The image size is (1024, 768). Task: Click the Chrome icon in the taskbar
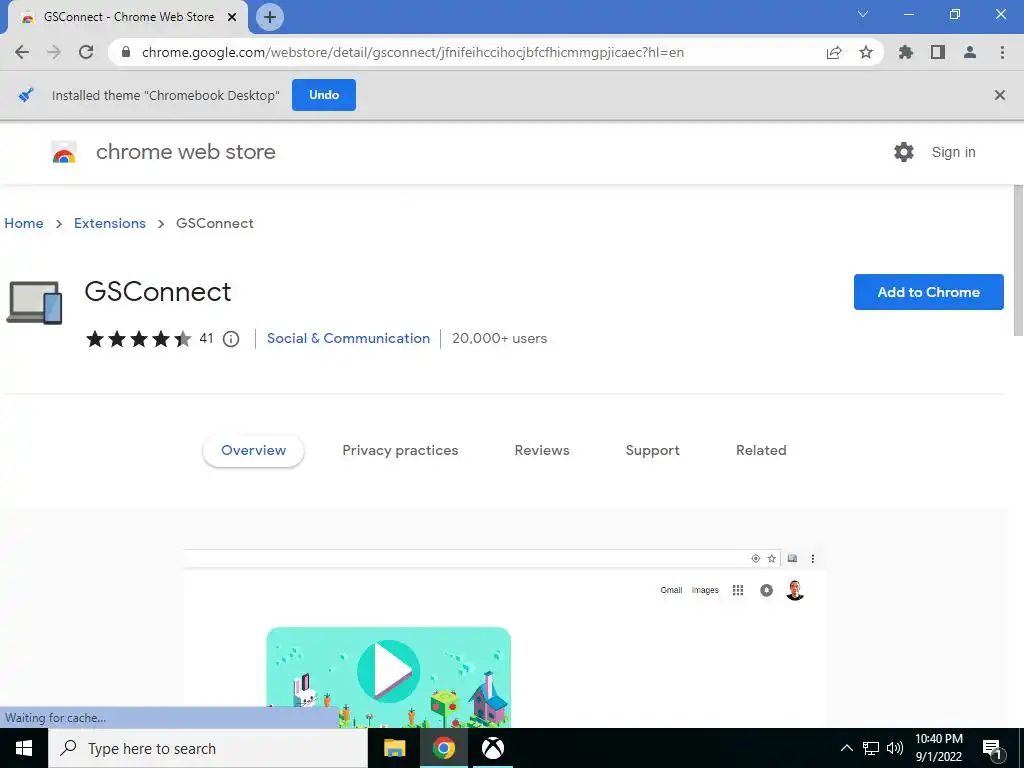coord(443,748)
